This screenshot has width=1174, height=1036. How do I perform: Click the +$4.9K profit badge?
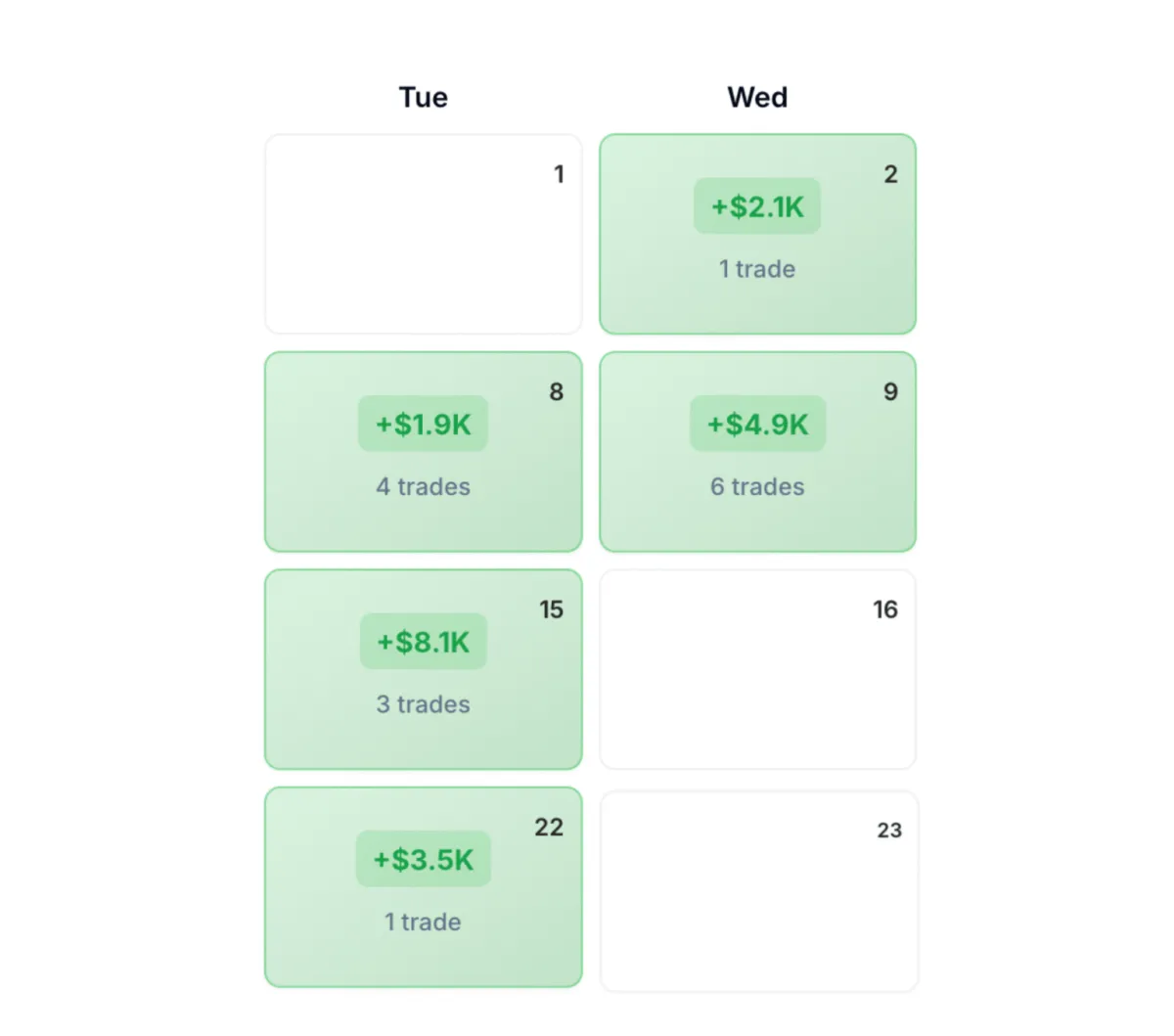tap(758, 424)
